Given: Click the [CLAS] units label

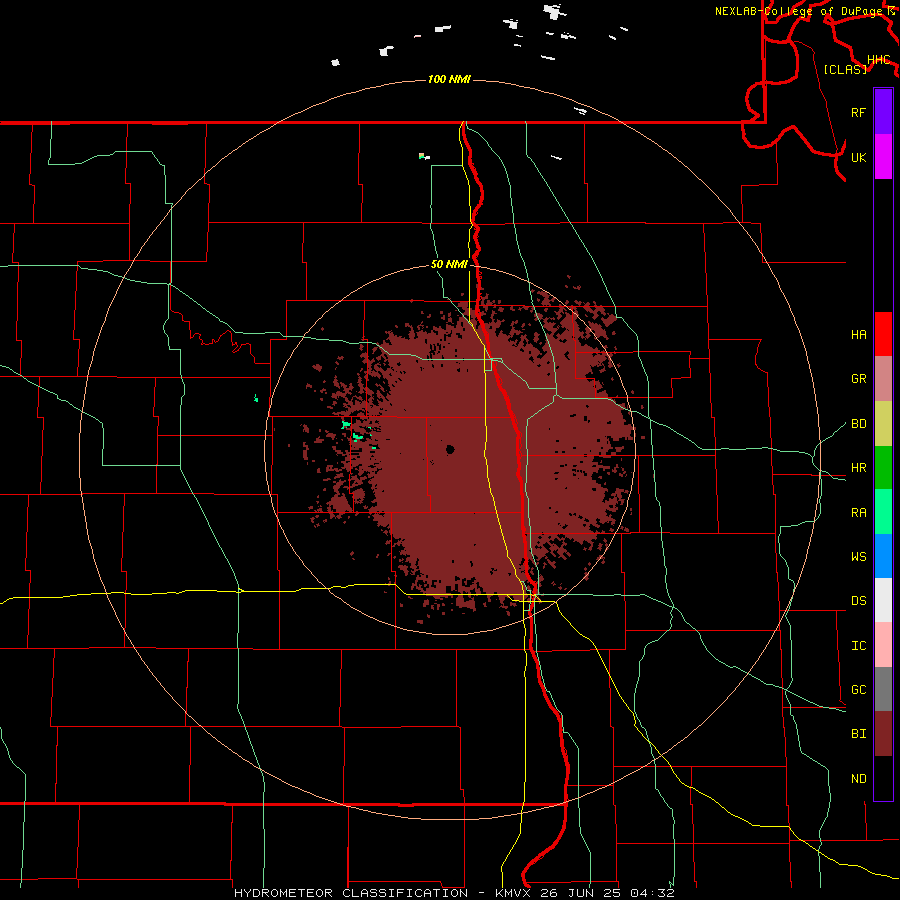Looking at the screenshot, I should tap(845, 69).
